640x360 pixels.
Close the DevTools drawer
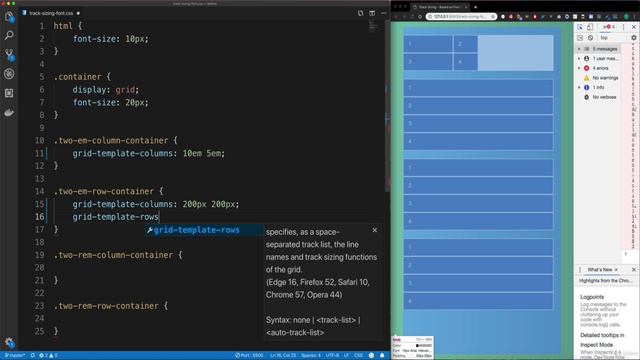[x=633, y=270]
